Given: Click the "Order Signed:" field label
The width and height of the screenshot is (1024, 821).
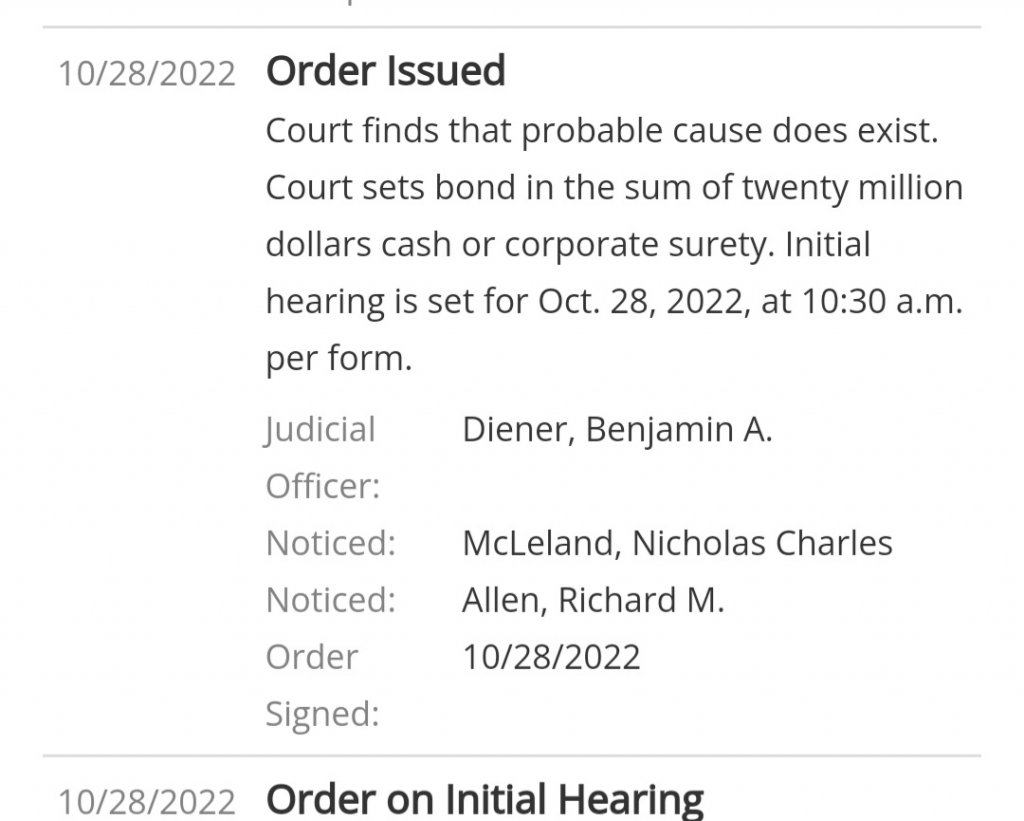Looking at the screenshot, I should 321,685.
